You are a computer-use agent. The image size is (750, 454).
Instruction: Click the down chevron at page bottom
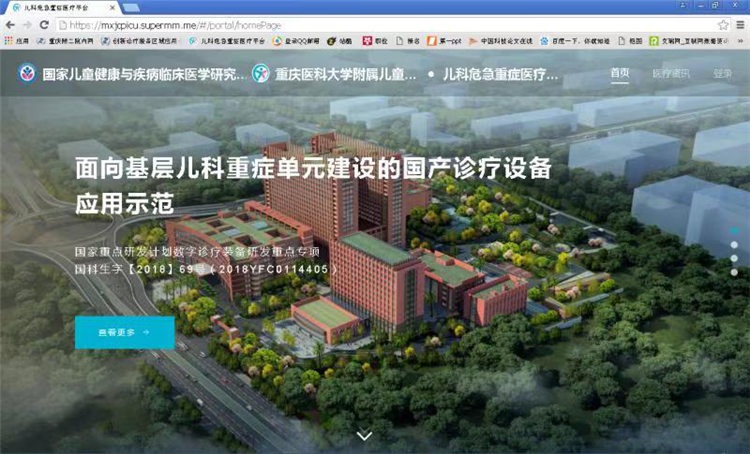click(x=364, y=435)
